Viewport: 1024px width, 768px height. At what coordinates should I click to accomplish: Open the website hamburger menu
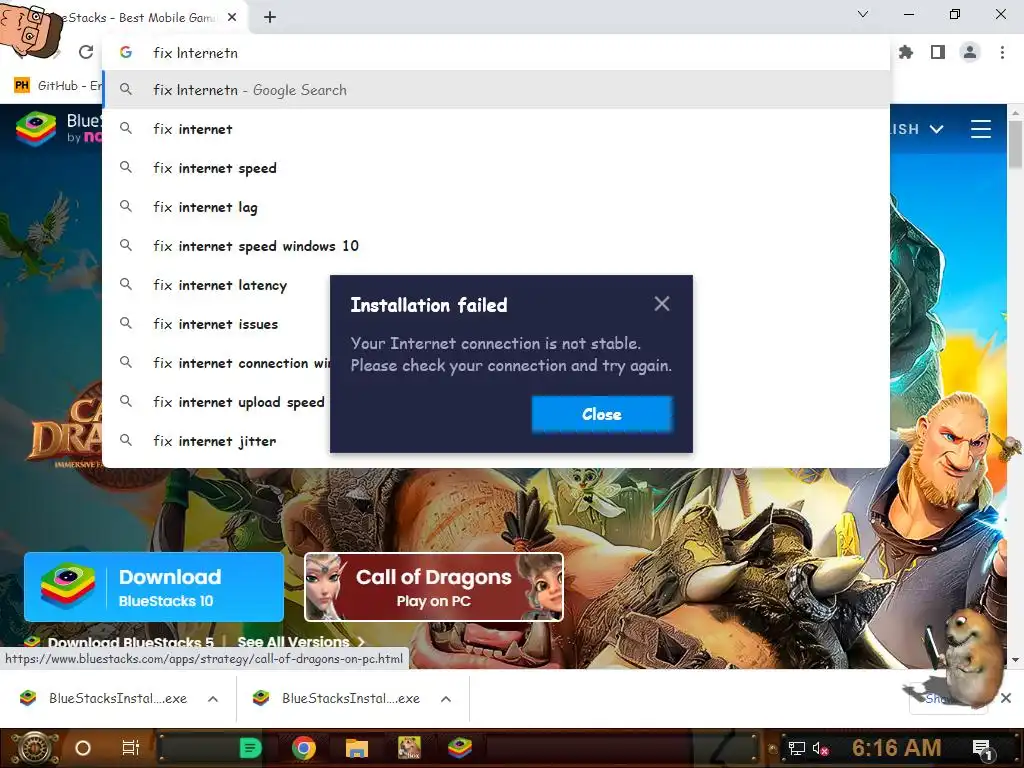[980, 129]
